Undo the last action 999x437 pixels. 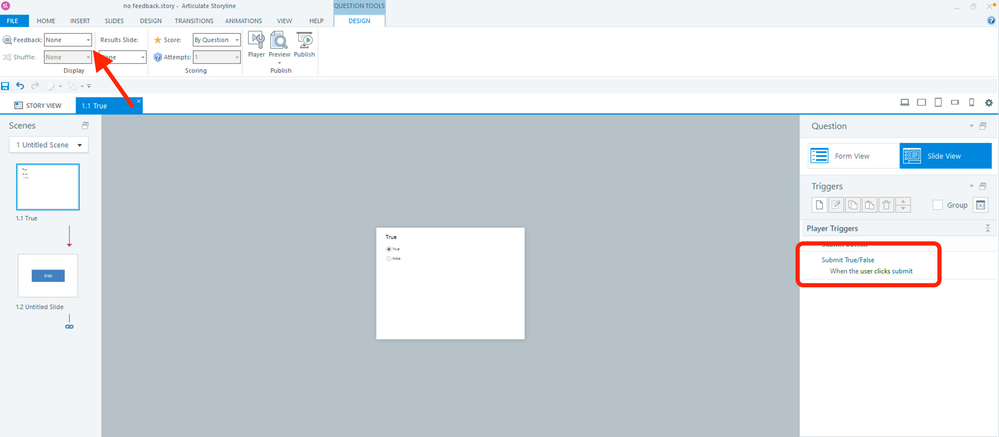pos(20,85)
